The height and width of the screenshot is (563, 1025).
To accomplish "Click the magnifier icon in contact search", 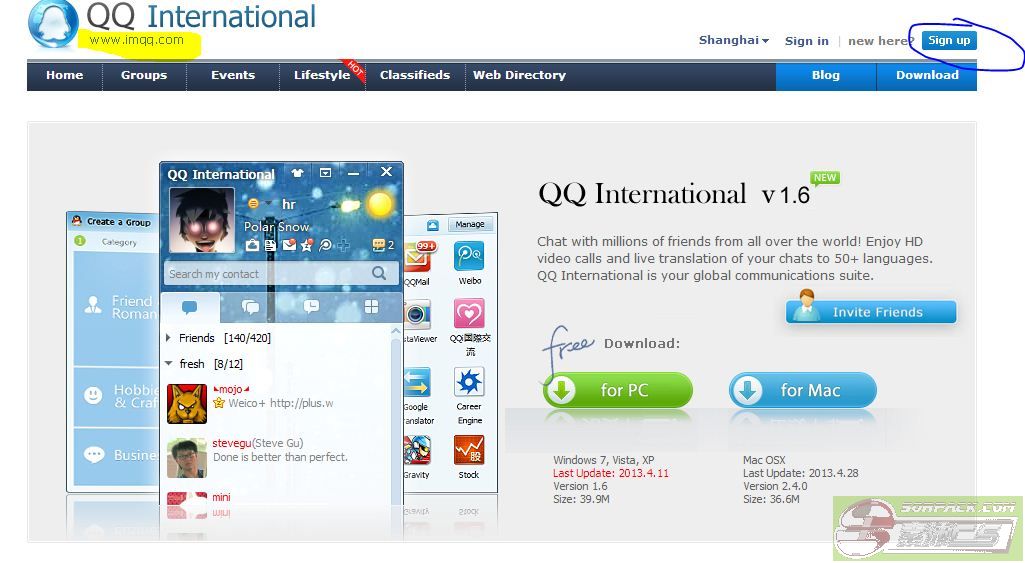I will click(379, 273).
